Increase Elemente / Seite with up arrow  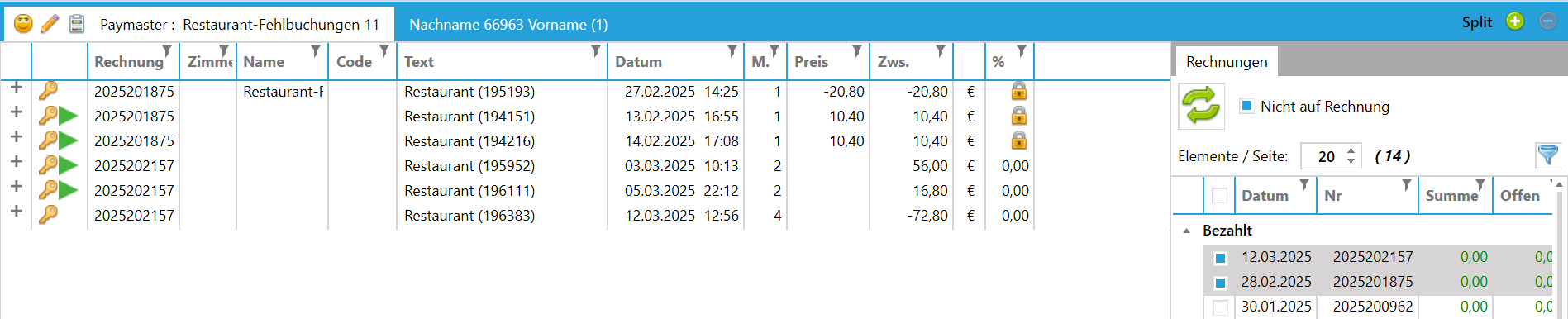click(1351, 150)
